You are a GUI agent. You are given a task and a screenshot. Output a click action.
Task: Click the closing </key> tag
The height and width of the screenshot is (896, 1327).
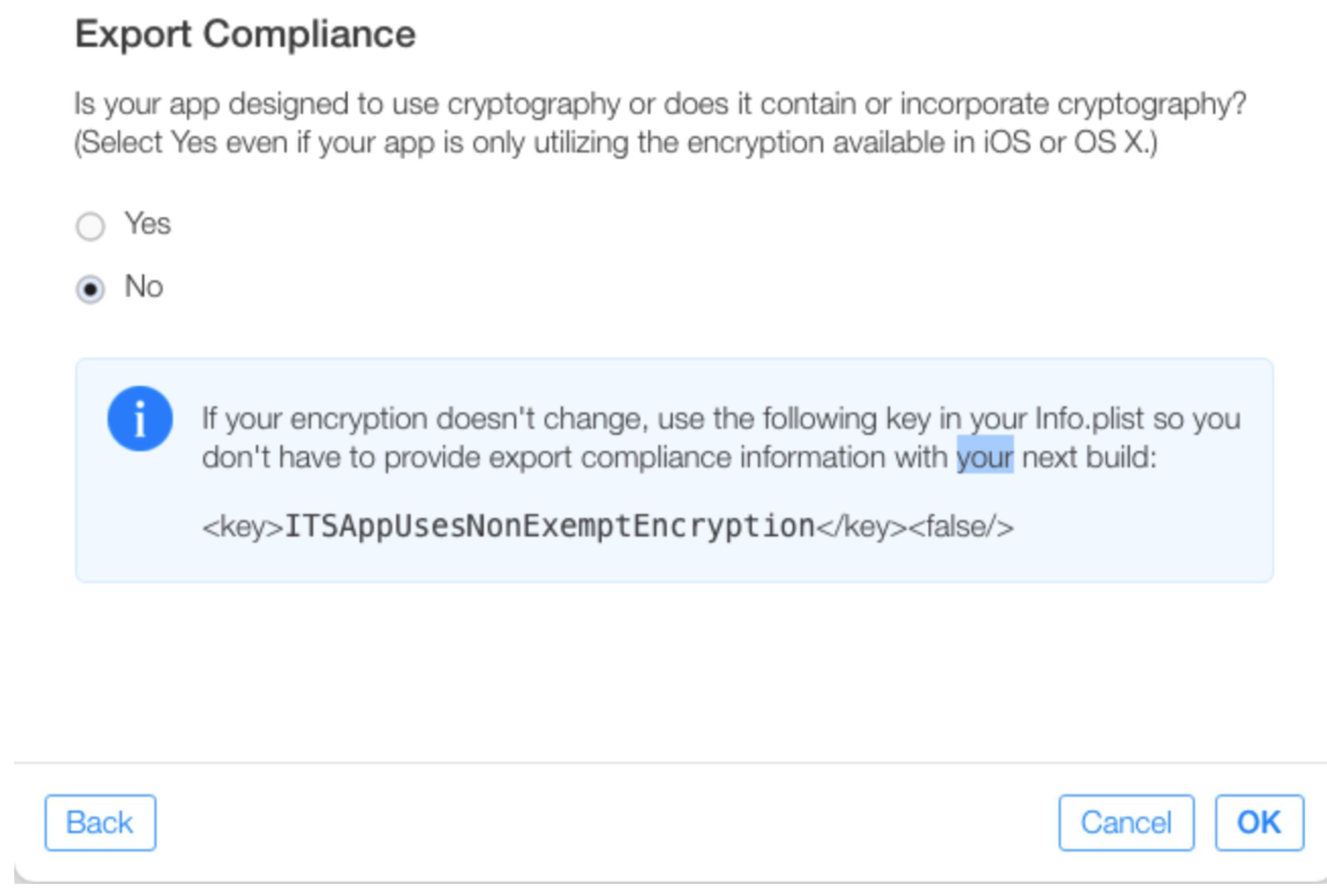coord(861,526)
